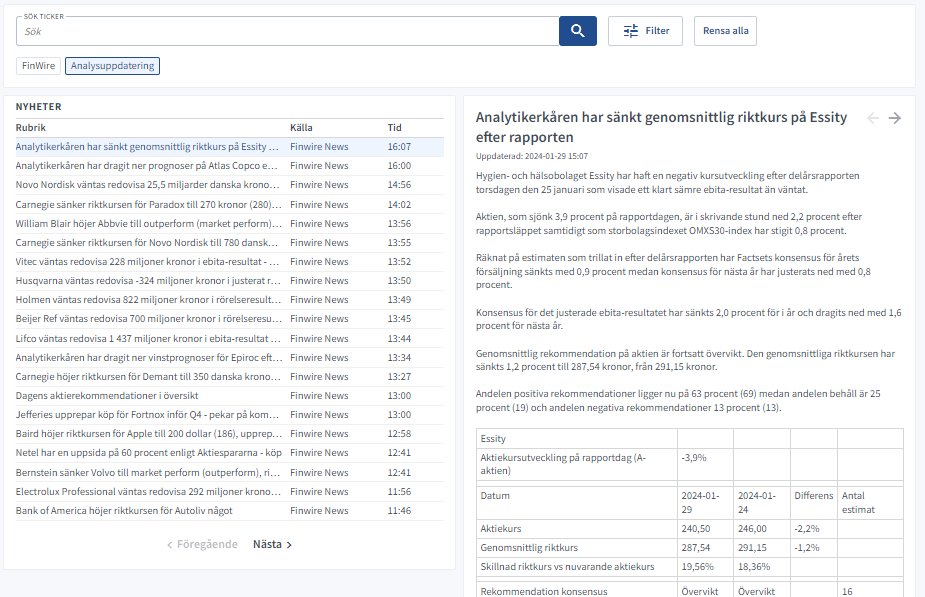The height and width of the screenshot is (597, 925).
Task: Click the 11:46 time in Autoliv row
Action: tap(399, 510)
